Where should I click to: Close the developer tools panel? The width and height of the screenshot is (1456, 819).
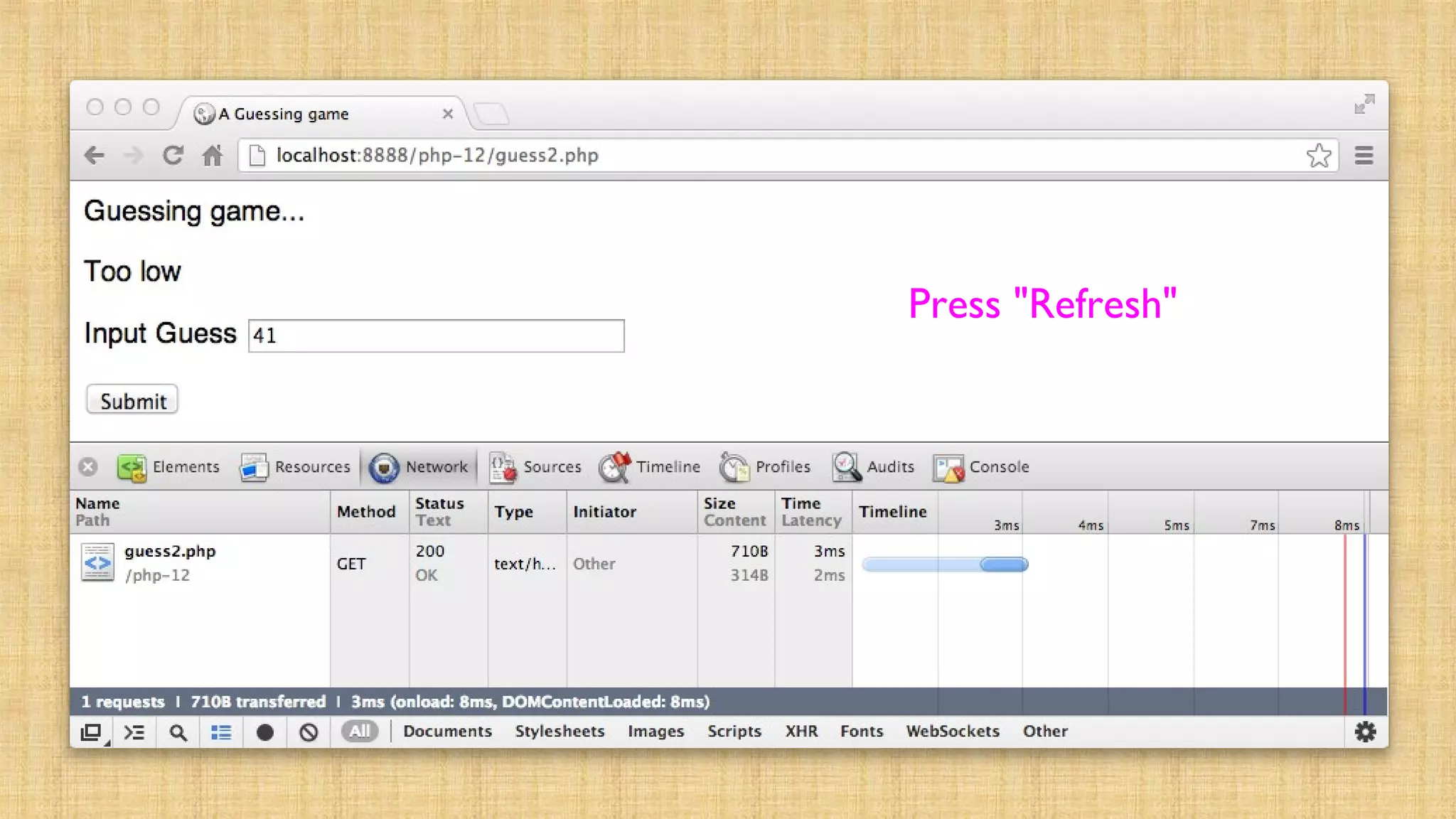(88, 466)
